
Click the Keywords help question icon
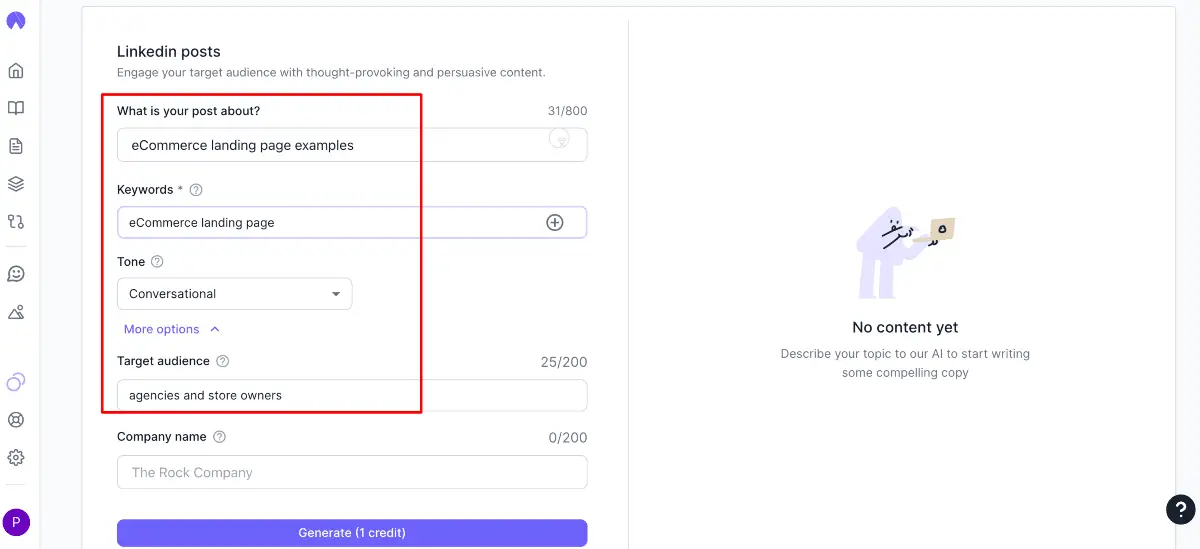[x=196, y=190]
